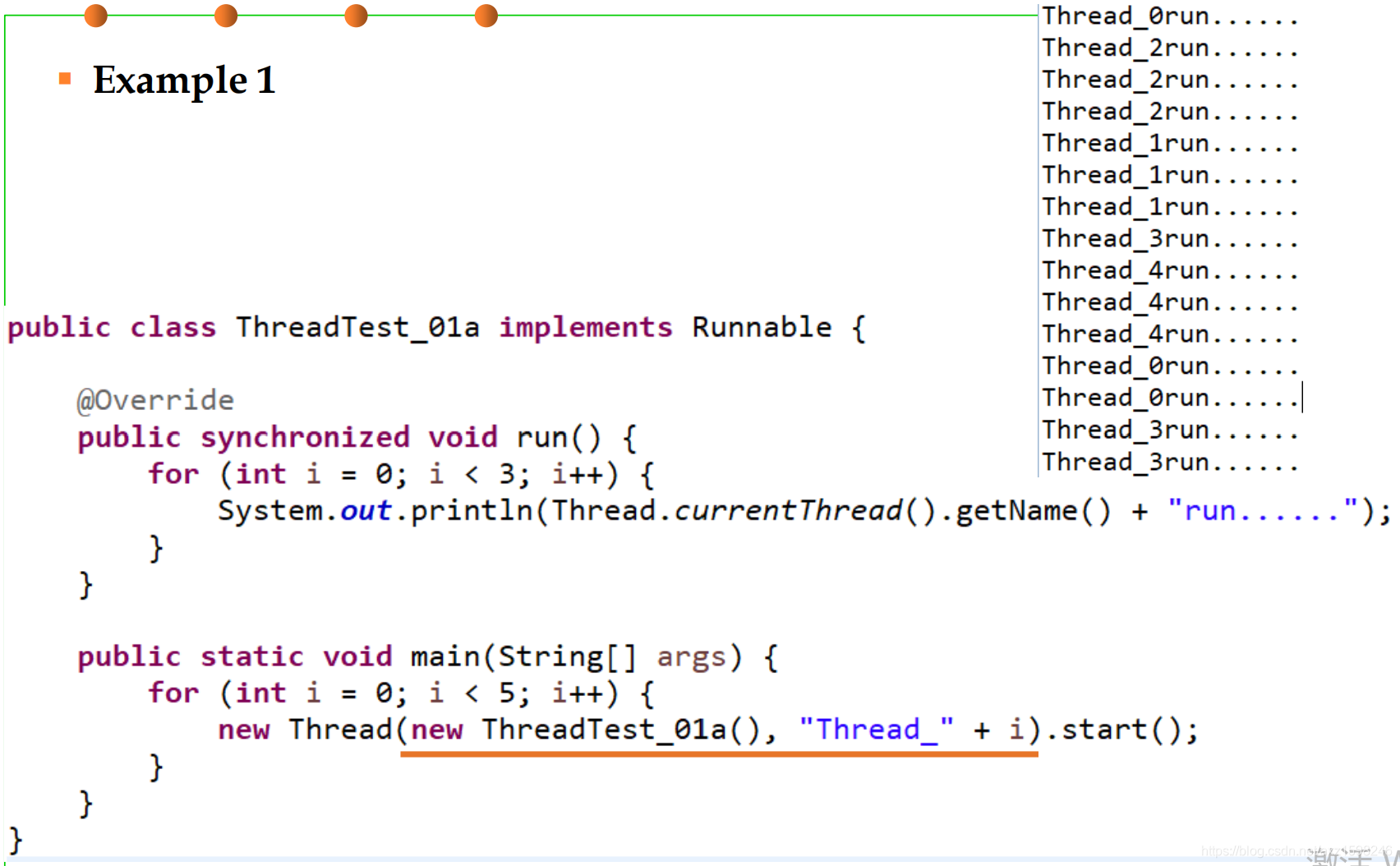Viewport: 1400px width, 866px height.
Task: Click the "args" parameter
Action: pos(691,657)
